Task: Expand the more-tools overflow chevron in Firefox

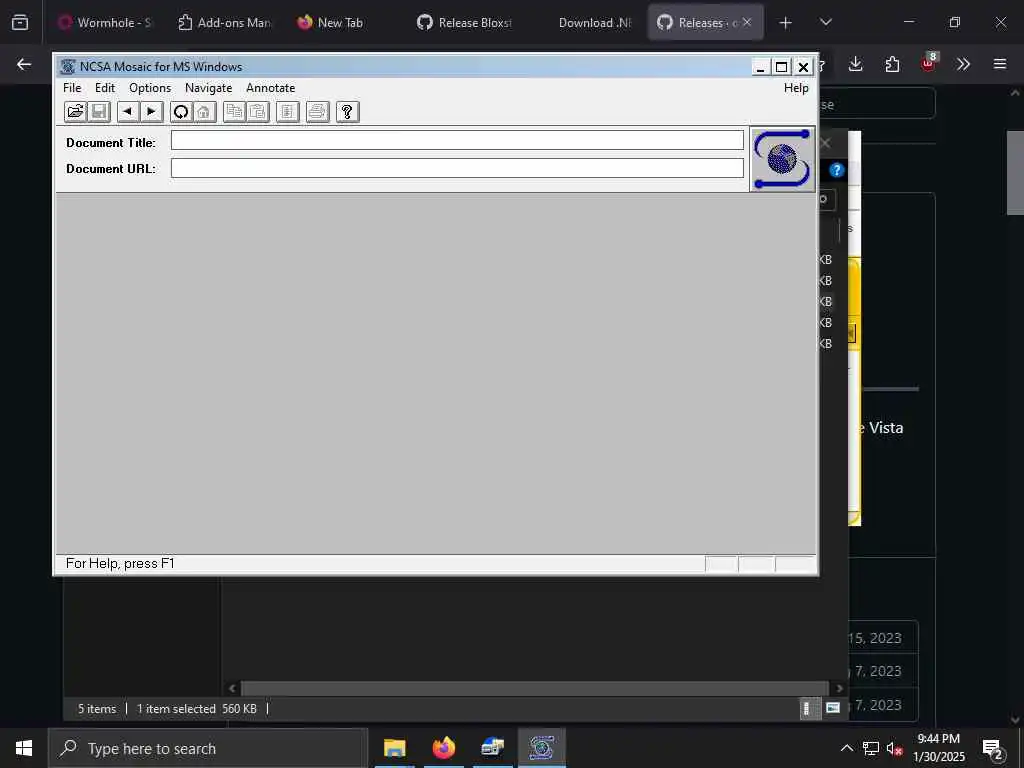Action: point(963,64)
